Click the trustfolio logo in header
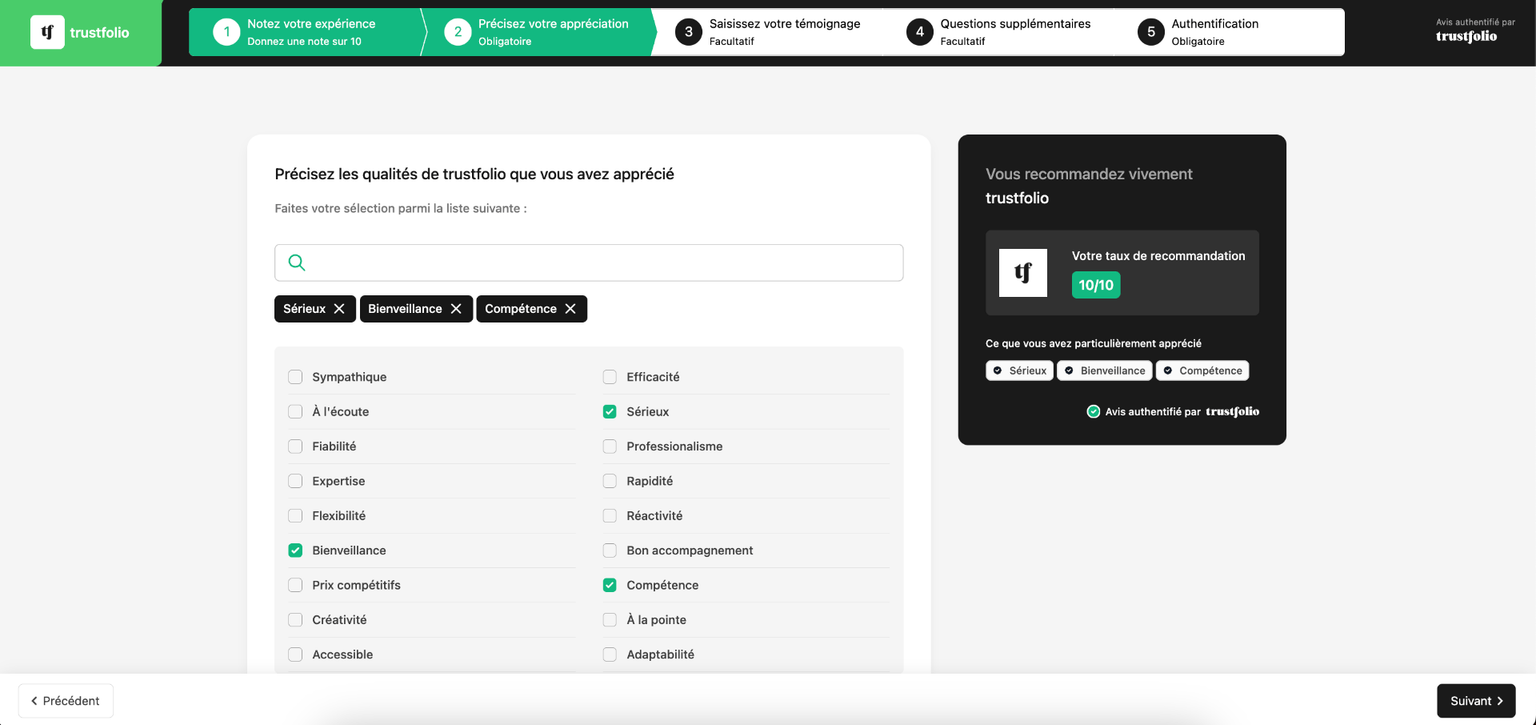 [x=80, y=33]
